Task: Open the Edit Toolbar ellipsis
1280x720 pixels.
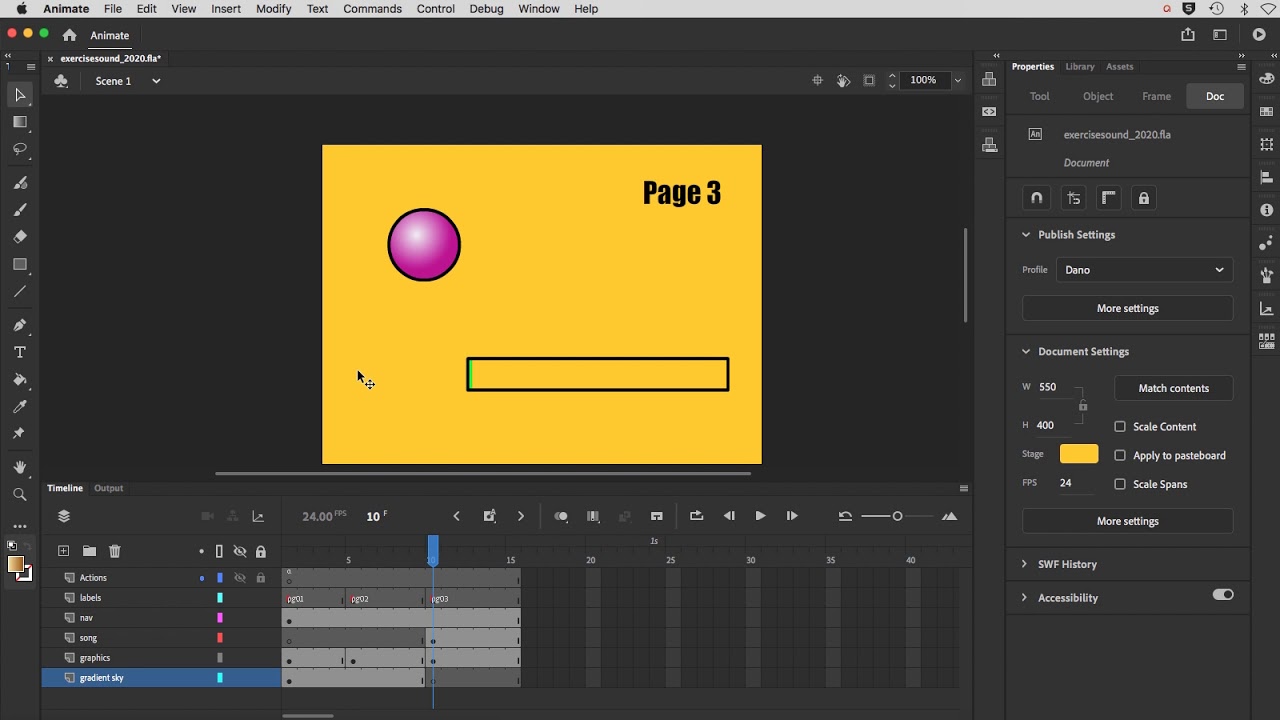Action: 20,526
